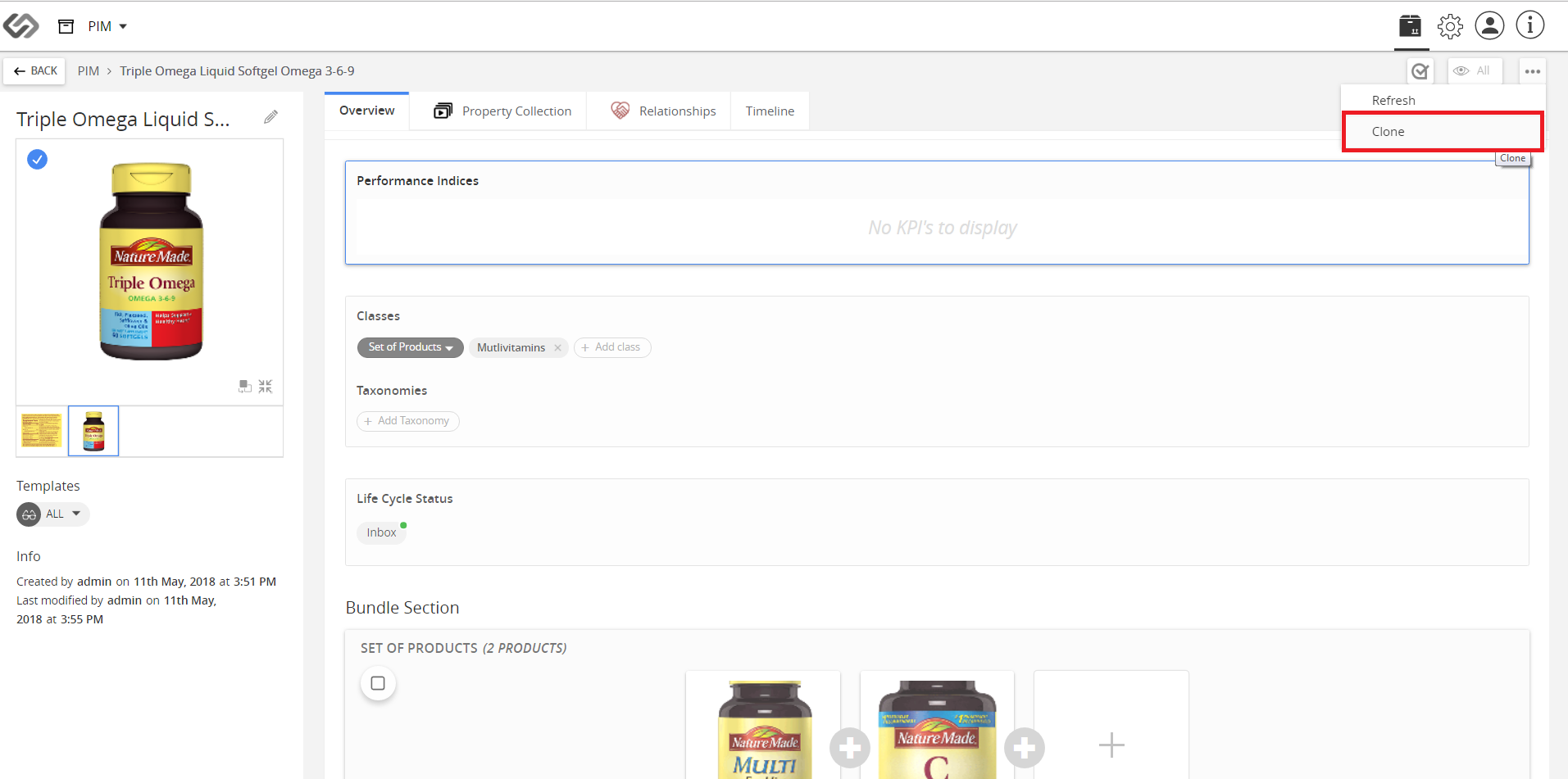The width and height of the screenshot is (1568, 779).
Task: Open the three-dots more options menu
Action: (1532, 71)
